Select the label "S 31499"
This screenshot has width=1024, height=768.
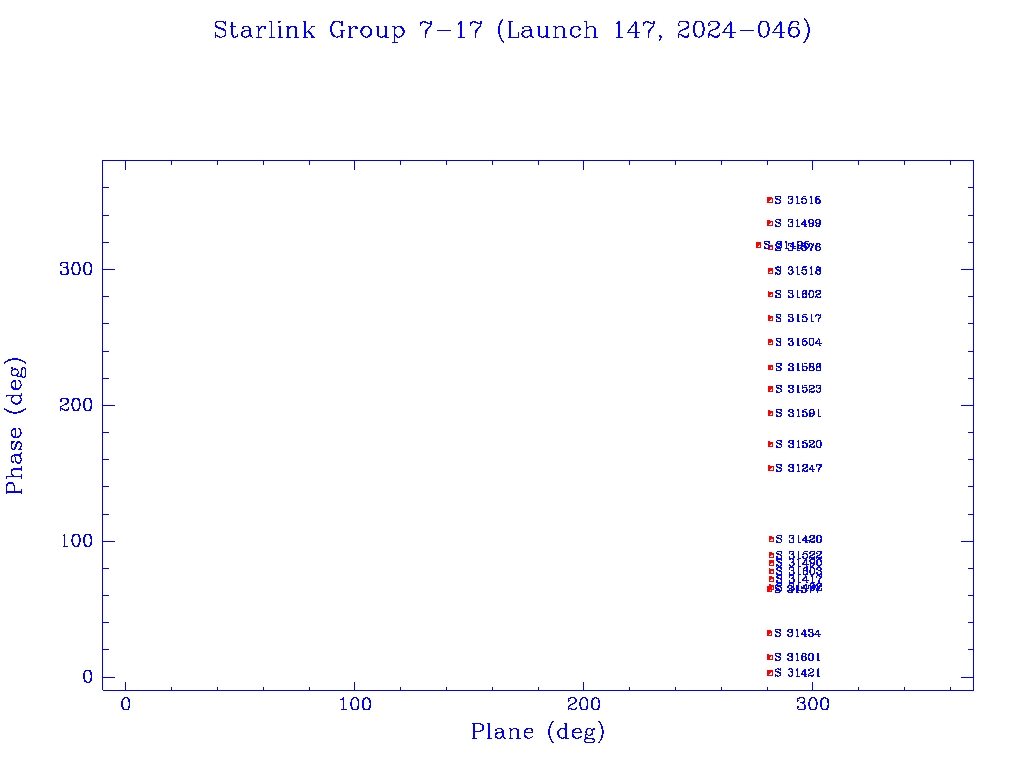click(797, 223)
